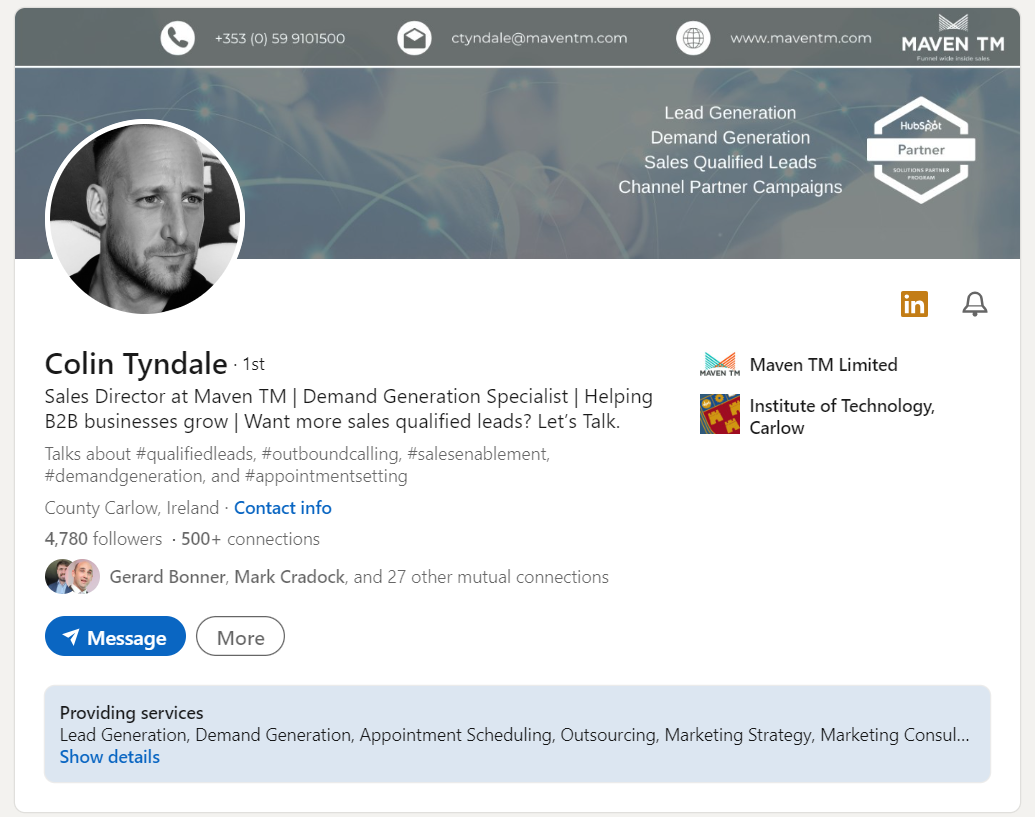The image size is (1035, 817).
Task: Click the Sales Director headline text
Action: point(349,408)
